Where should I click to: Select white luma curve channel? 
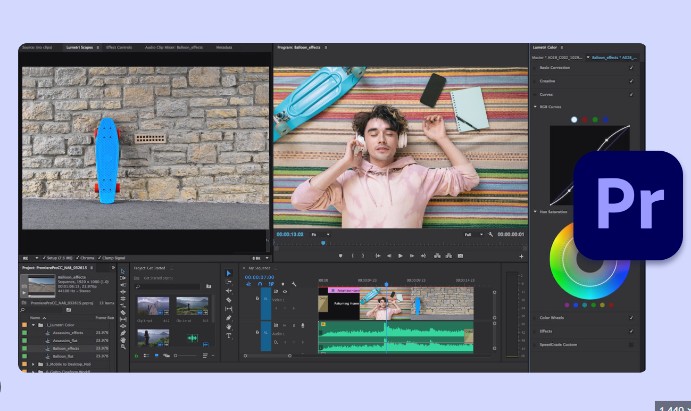click(574, 119)
